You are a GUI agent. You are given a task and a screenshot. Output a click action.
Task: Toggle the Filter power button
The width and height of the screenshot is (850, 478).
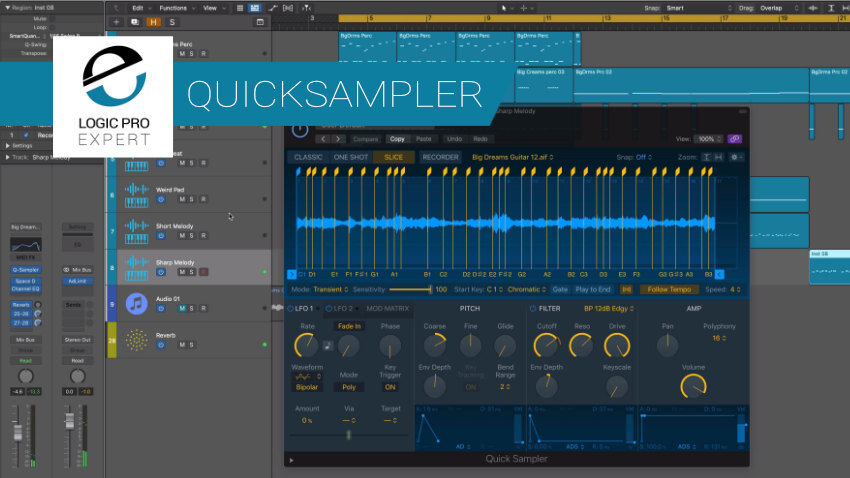click(x=533, y=308)
